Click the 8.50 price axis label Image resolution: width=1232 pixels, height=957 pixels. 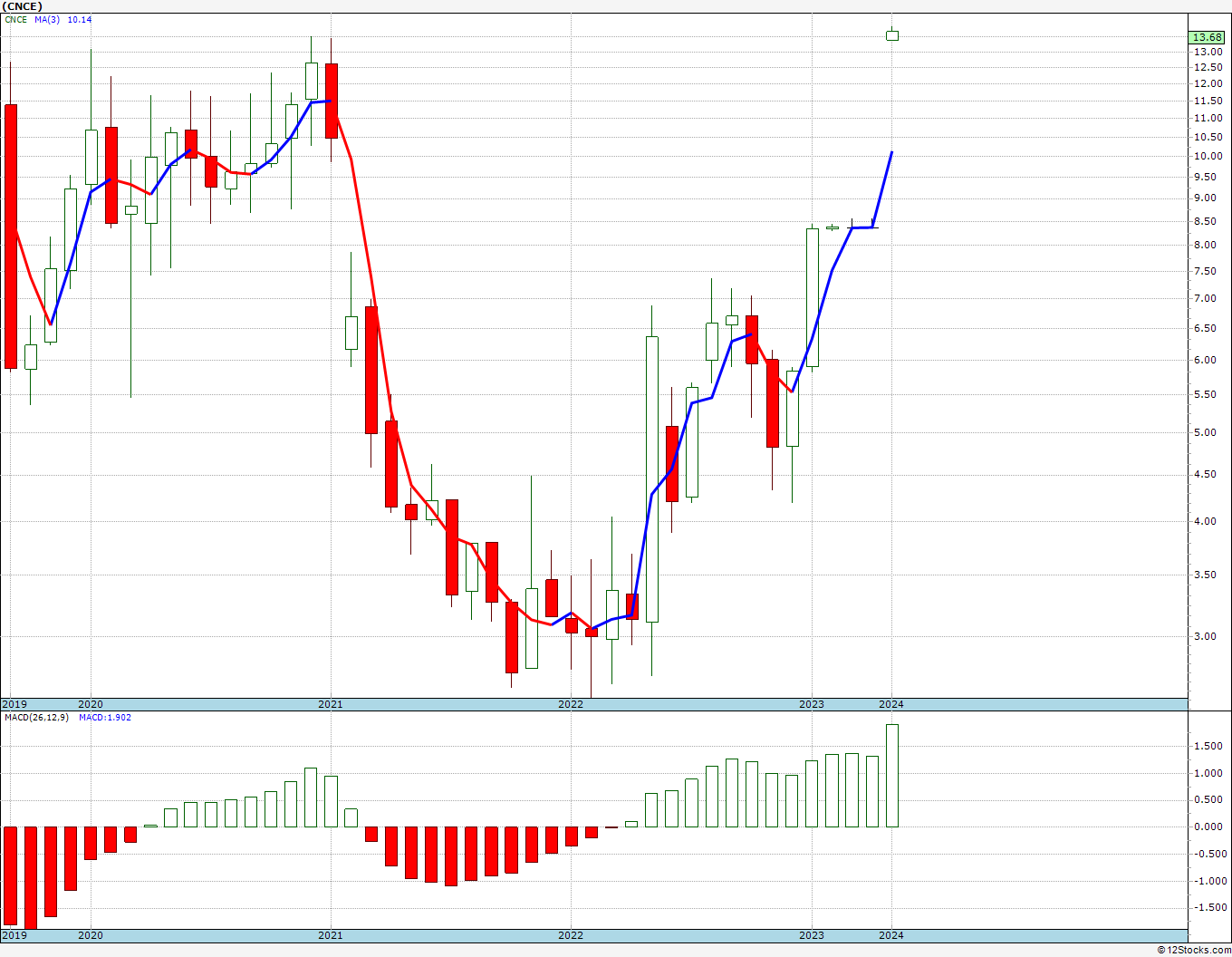pyautogui.click(x=1208, y=221)
